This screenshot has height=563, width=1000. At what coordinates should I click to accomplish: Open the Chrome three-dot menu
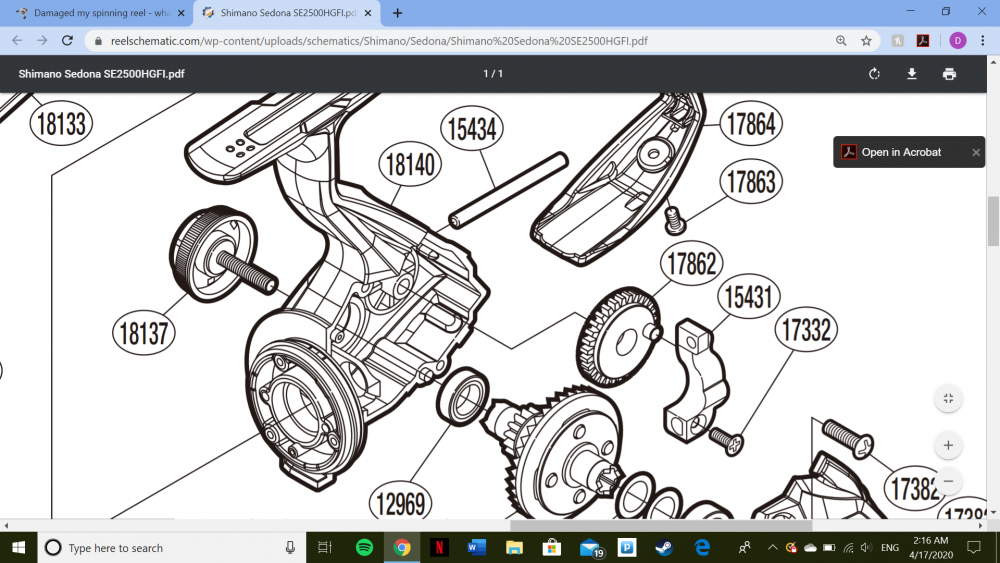coord(982,41)
